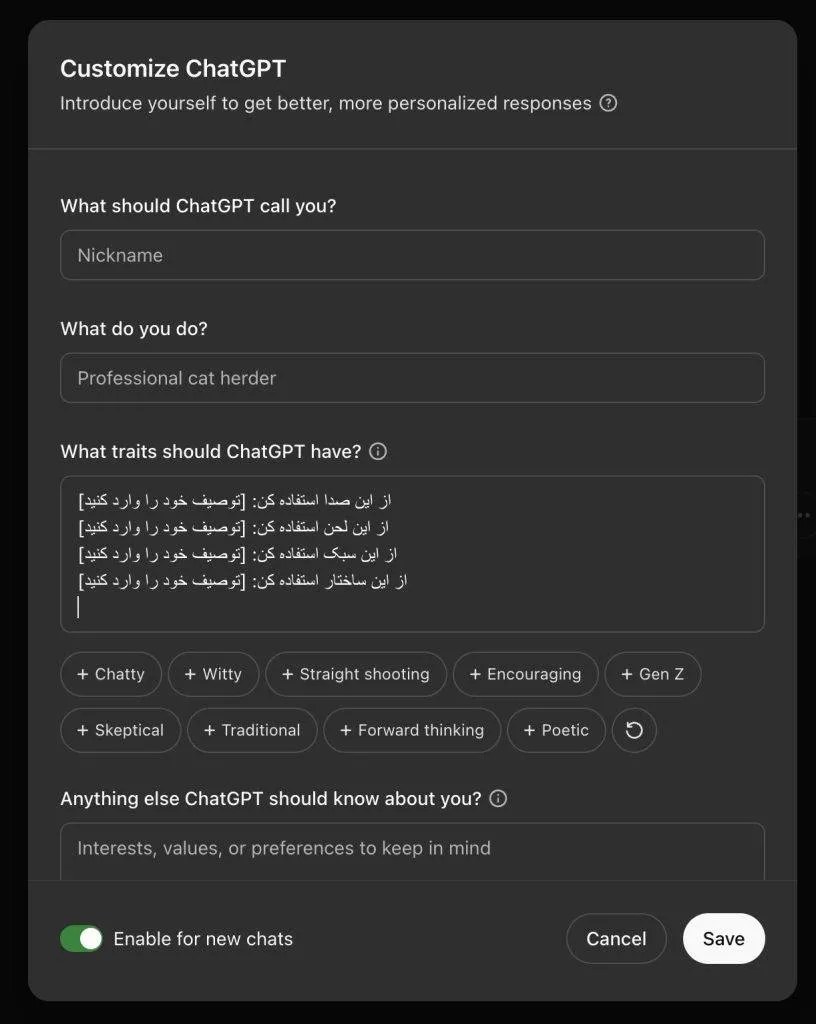Click the plus icon on the Chatty chip
The height and width of the screenshot is (1024, 816).
point(84,674)
